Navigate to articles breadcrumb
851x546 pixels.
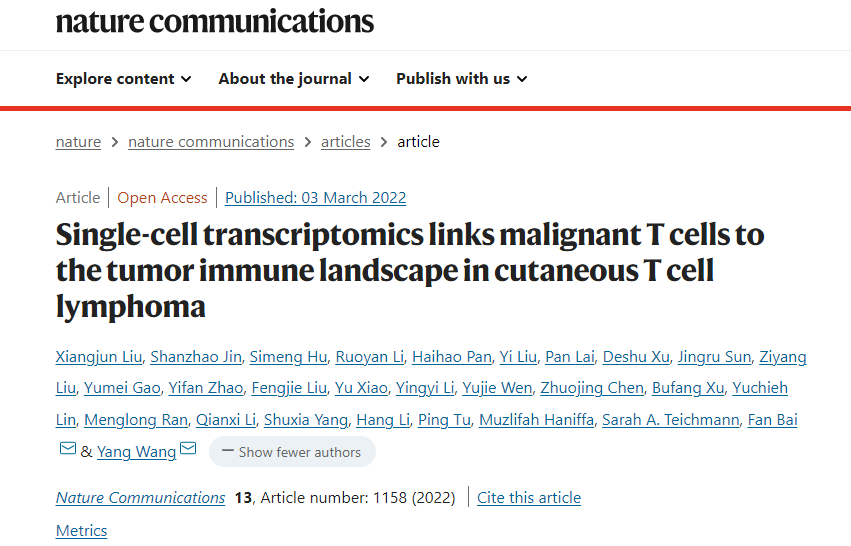(345, 142)
